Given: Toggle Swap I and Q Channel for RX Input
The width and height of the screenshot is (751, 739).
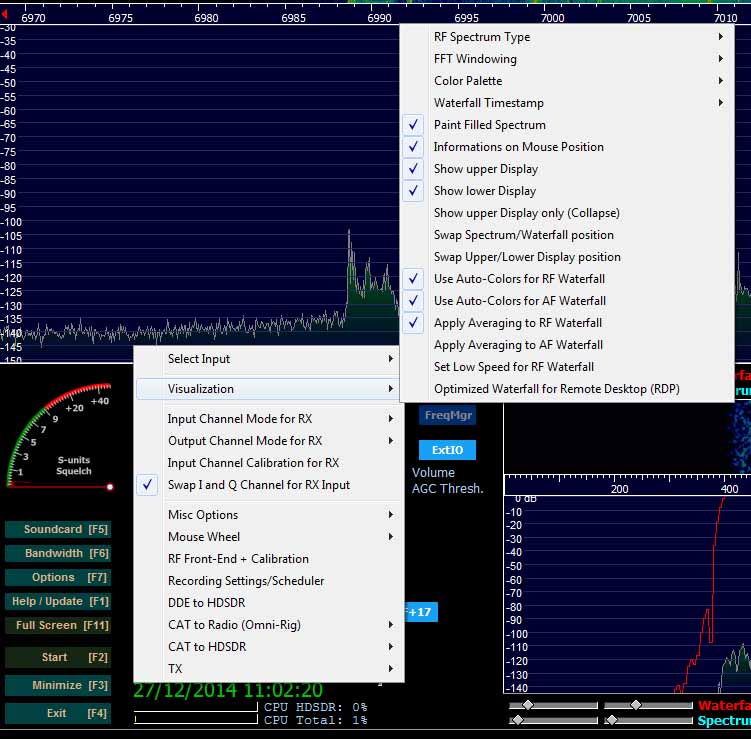Looking at the screenshot, I should point(269,485).
